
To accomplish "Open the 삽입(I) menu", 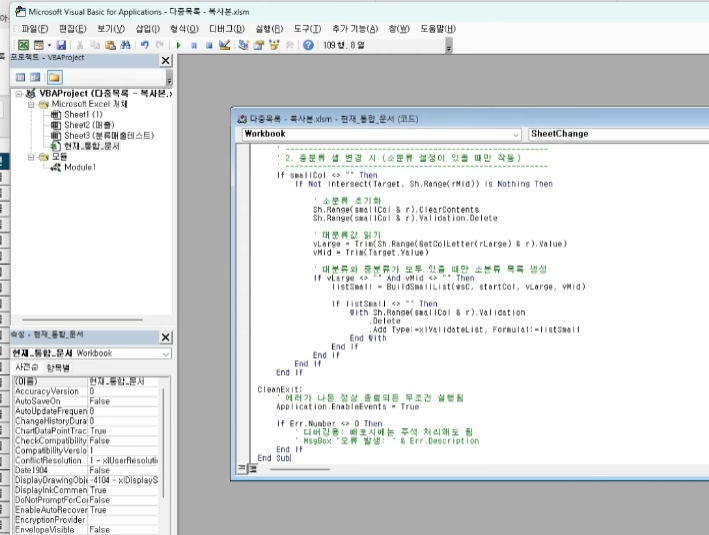I will coord(148,29).
